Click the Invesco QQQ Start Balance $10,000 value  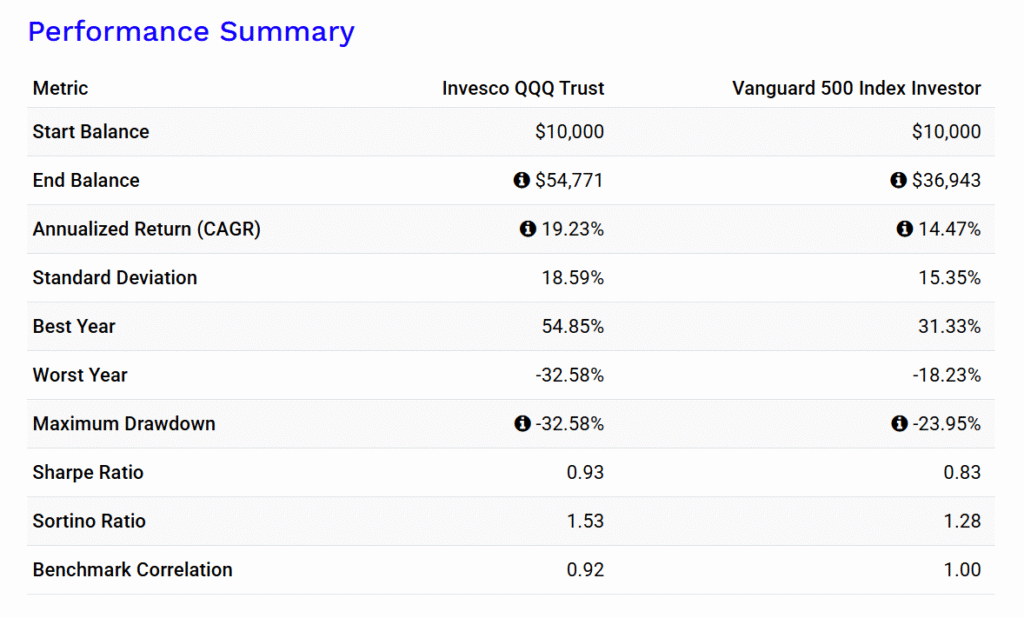point(569,131)
